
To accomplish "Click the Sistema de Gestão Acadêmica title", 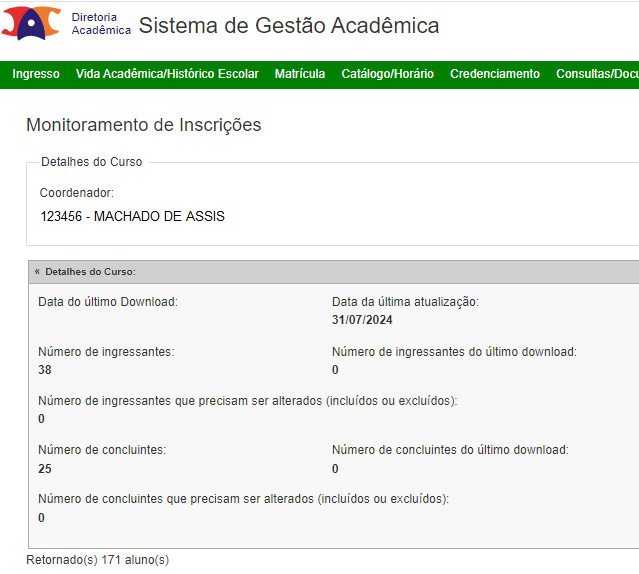I will [289, 26].
